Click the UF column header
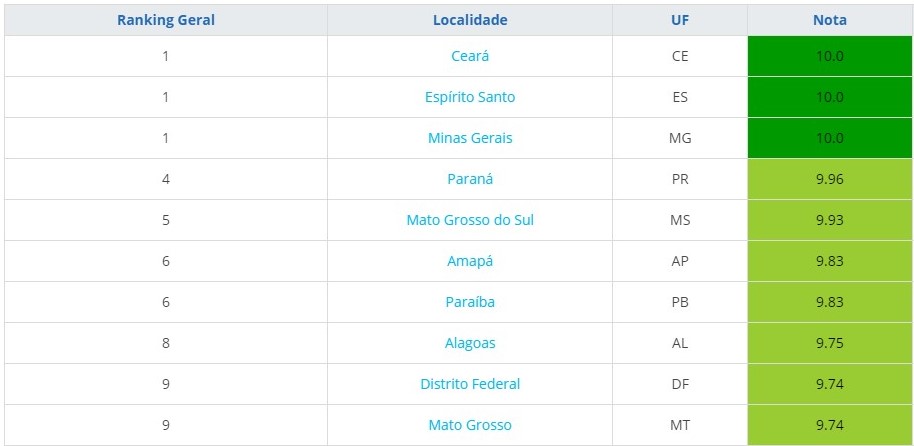This screenshot has height=446, width=914. (x=680, y=20)
